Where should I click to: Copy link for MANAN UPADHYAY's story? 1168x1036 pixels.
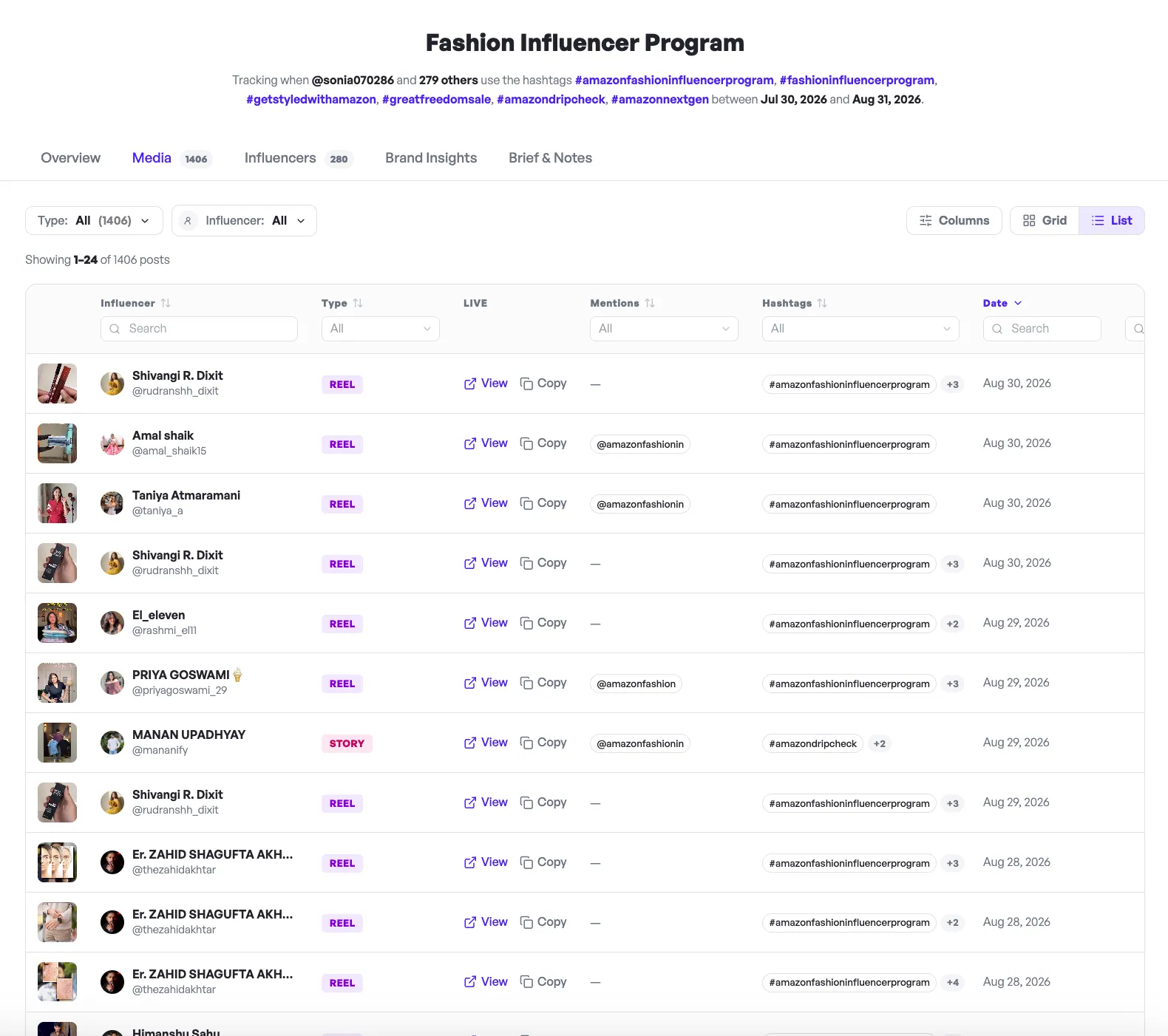543,743
